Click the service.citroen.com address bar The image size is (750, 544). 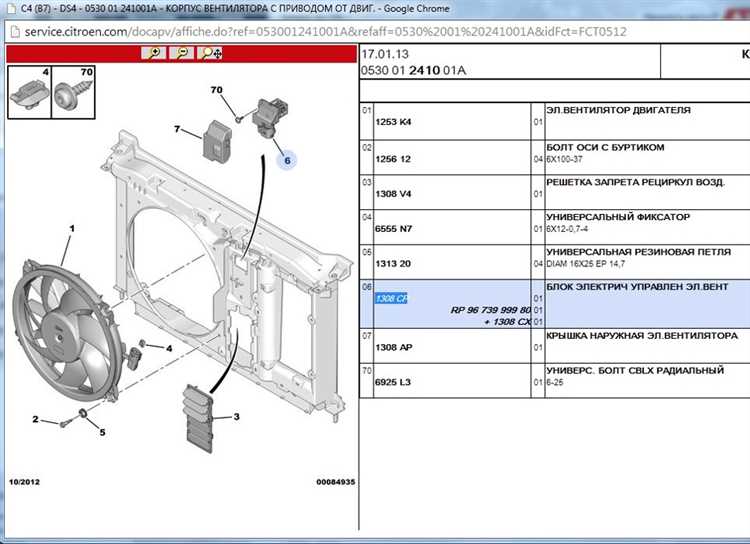[320, 33]
